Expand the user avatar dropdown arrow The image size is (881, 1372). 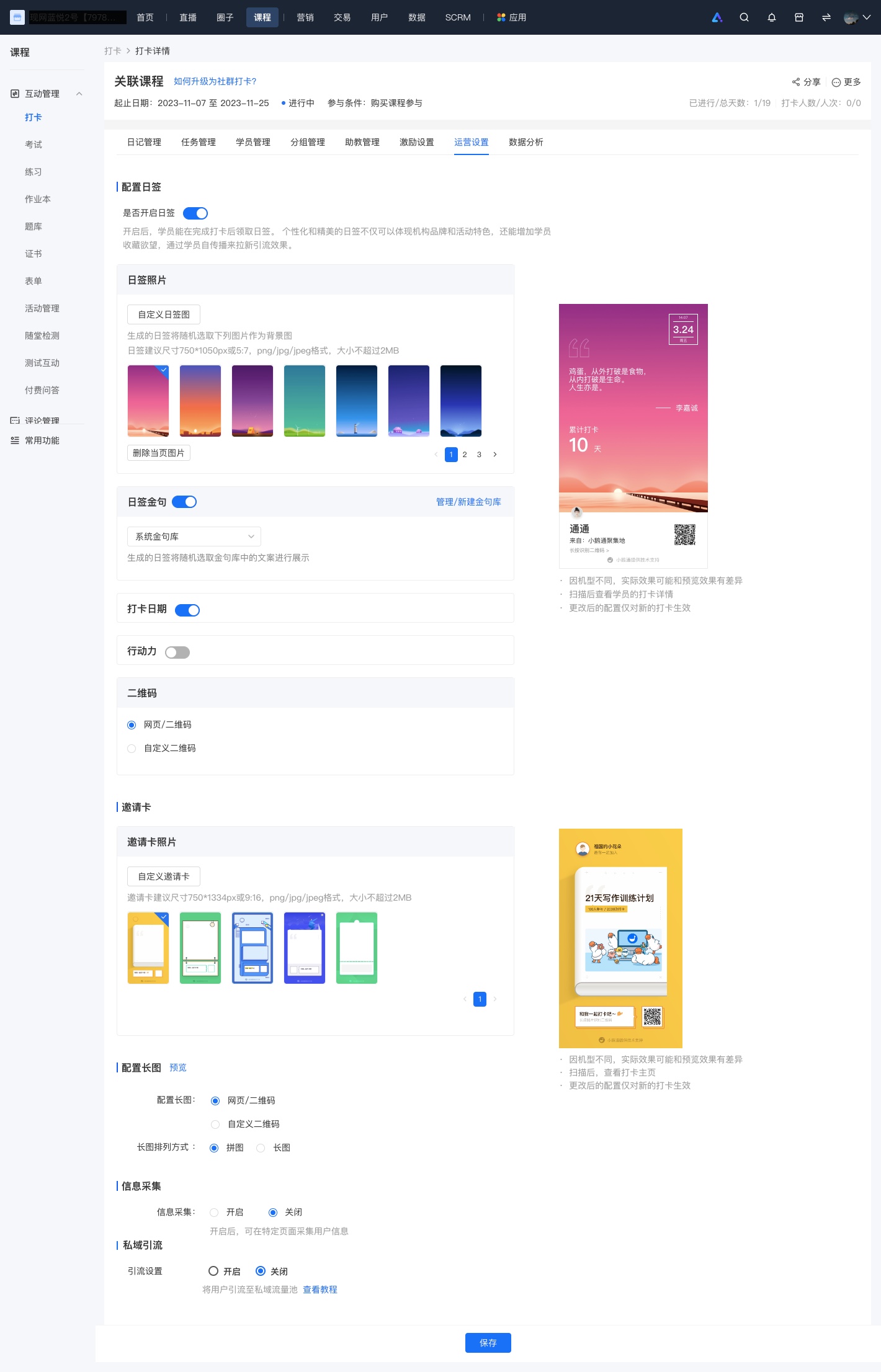[x=867, y=17]
